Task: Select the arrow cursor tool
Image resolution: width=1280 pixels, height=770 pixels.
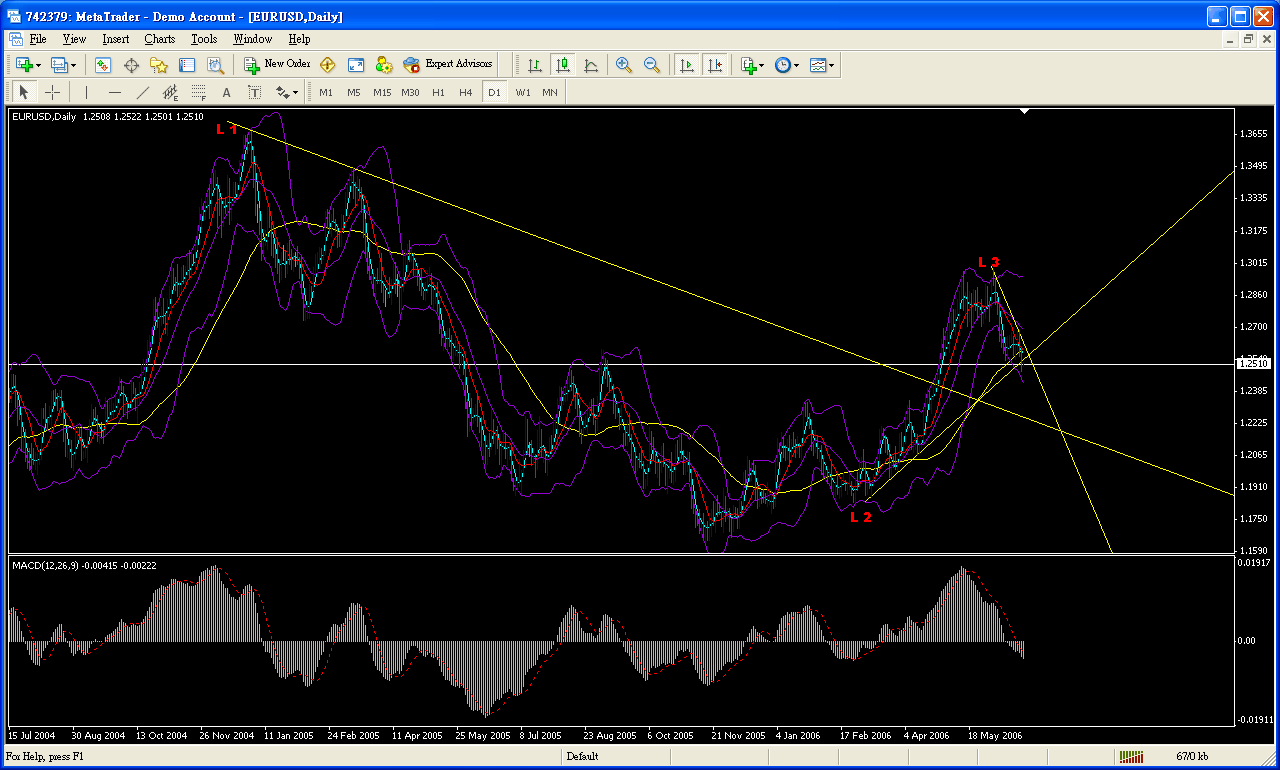Action: coord(24,92)
